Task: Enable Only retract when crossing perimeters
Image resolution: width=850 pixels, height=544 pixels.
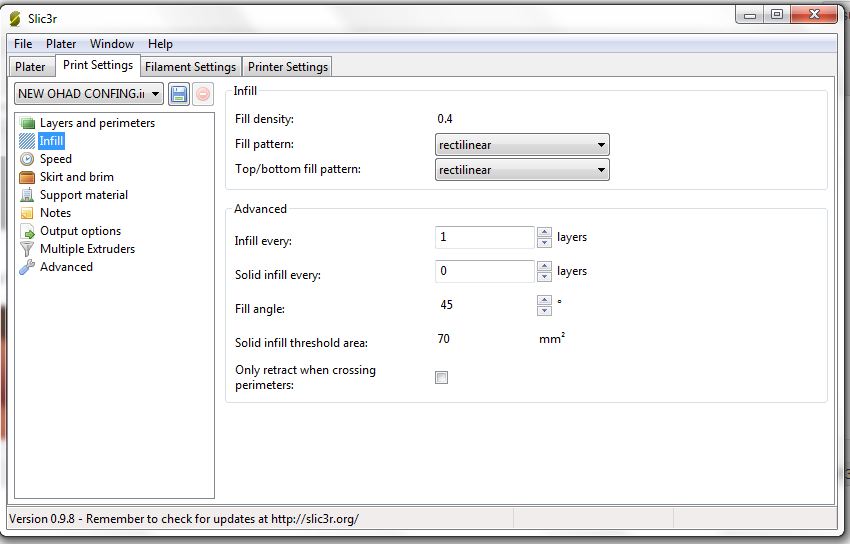Action: coord(442,378)
